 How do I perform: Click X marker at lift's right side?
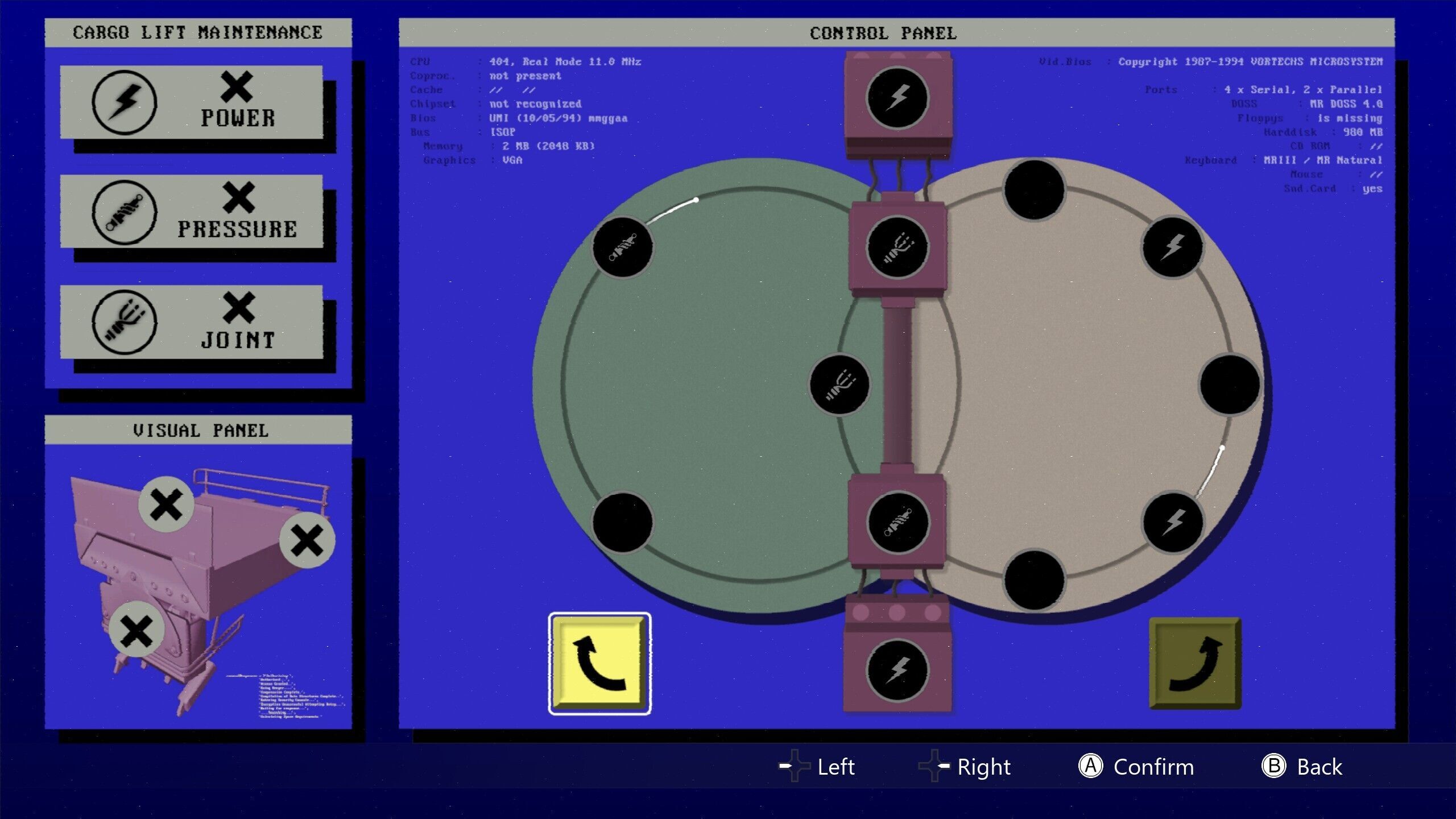[x=307, y=540]
